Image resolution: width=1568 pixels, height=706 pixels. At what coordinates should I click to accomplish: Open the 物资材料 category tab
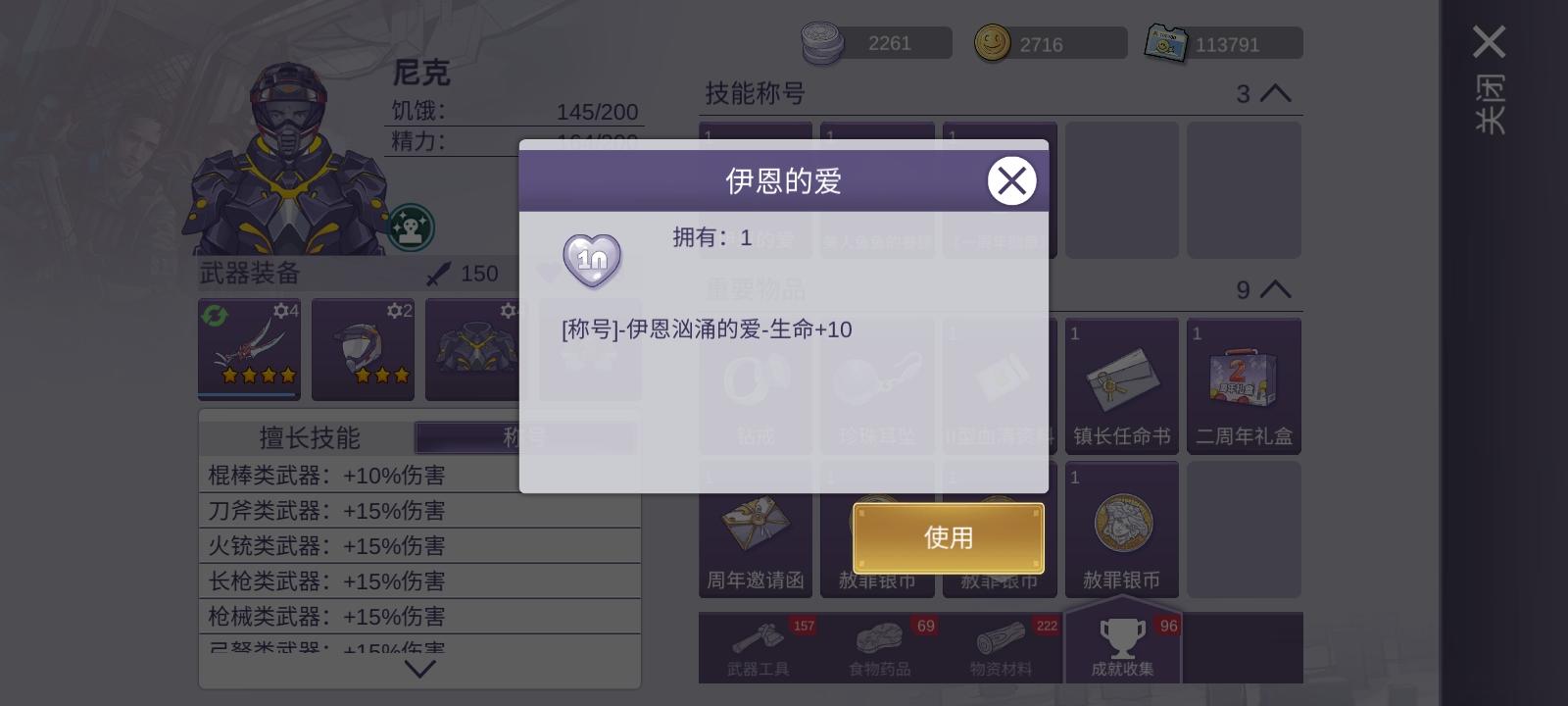(1002, 648)
